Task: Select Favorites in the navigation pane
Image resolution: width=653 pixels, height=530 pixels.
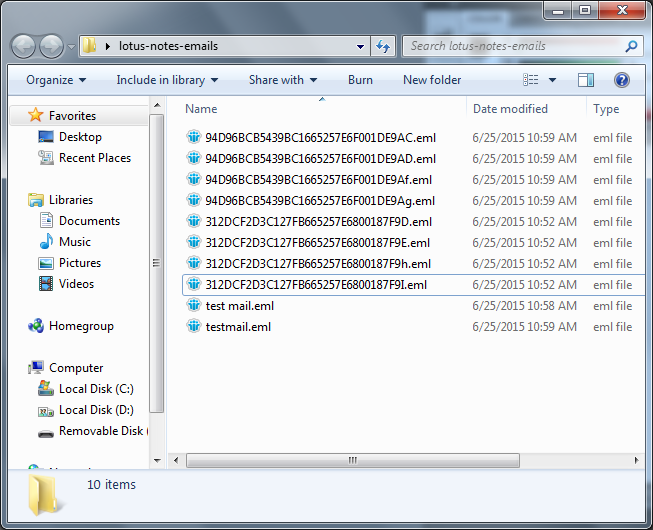Action: coord(72,116)
